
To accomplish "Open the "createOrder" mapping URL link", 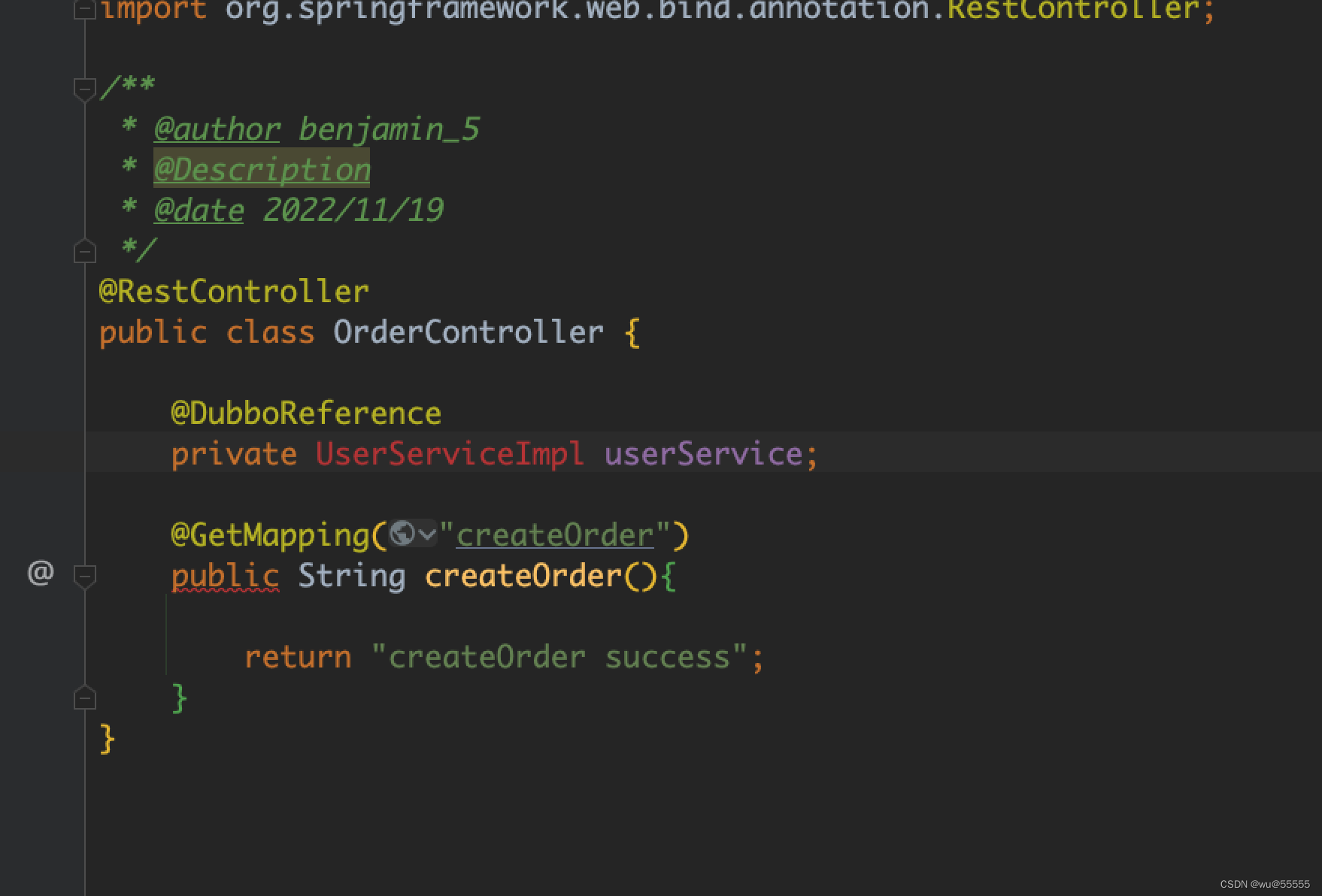I will (x=555, y=535).
